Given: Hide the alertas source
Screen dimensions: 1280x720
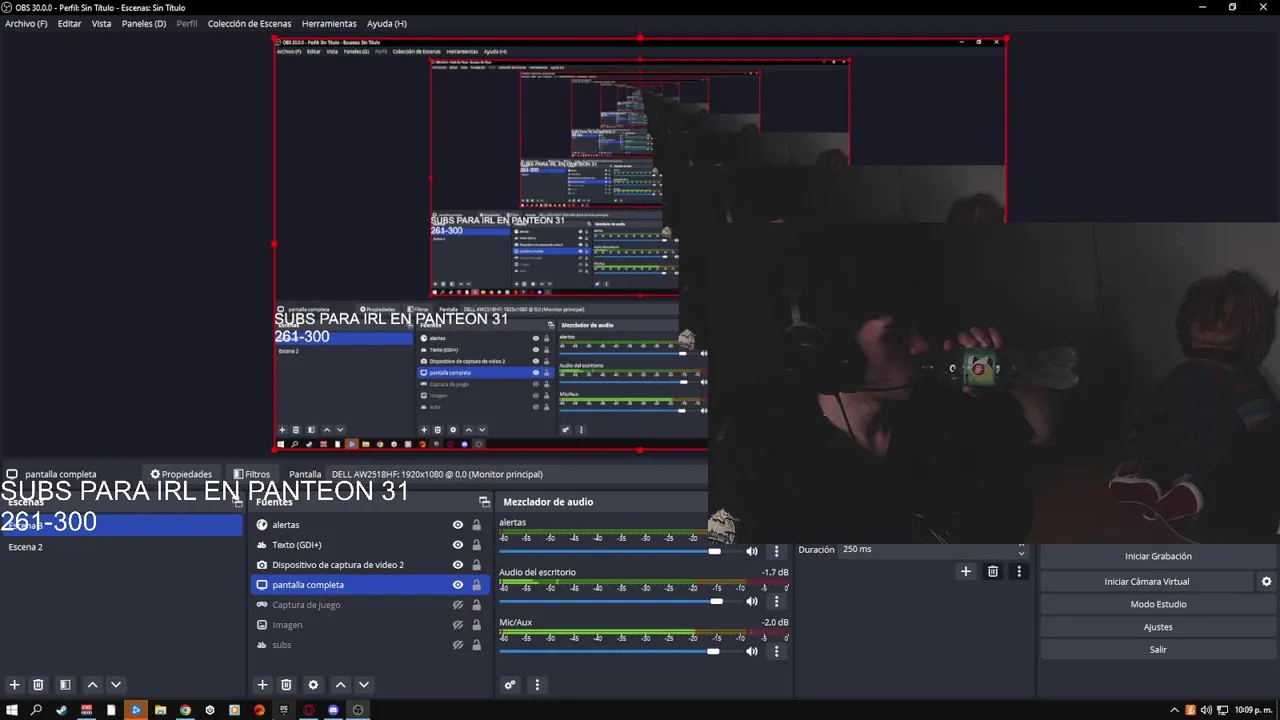Looking at the screenshot, I should tap(458, 525).
